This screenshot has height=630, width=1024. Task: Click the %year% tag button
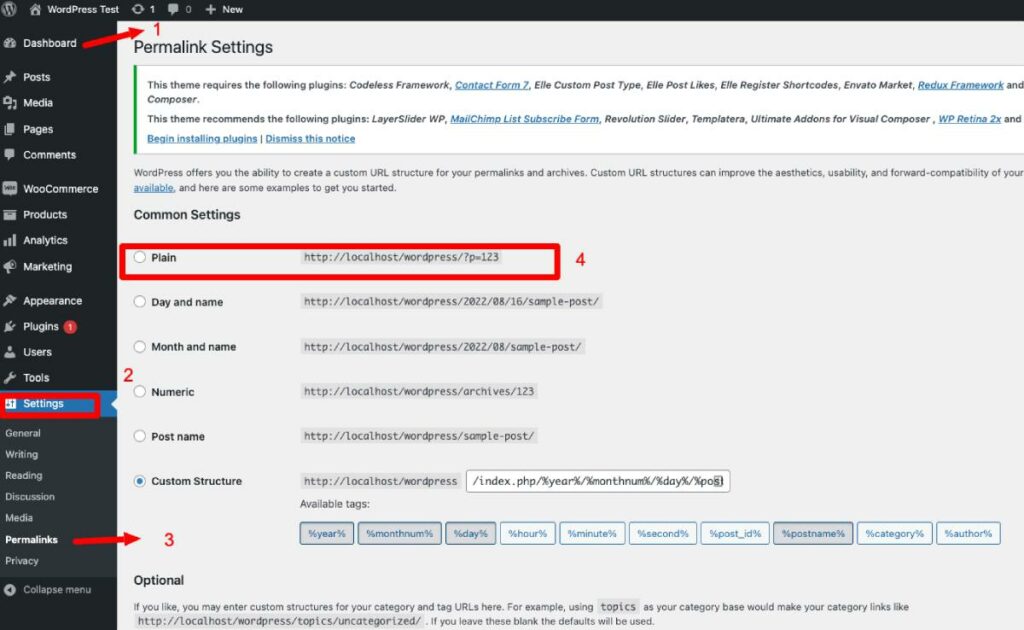point(327,533)
